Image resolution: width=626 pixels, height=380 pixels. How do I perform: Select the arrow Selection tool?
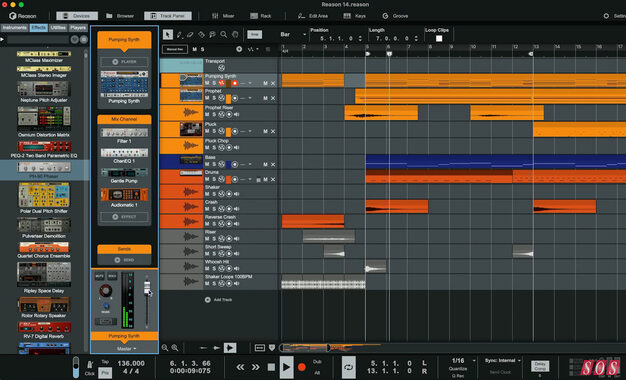pos(168,35)
